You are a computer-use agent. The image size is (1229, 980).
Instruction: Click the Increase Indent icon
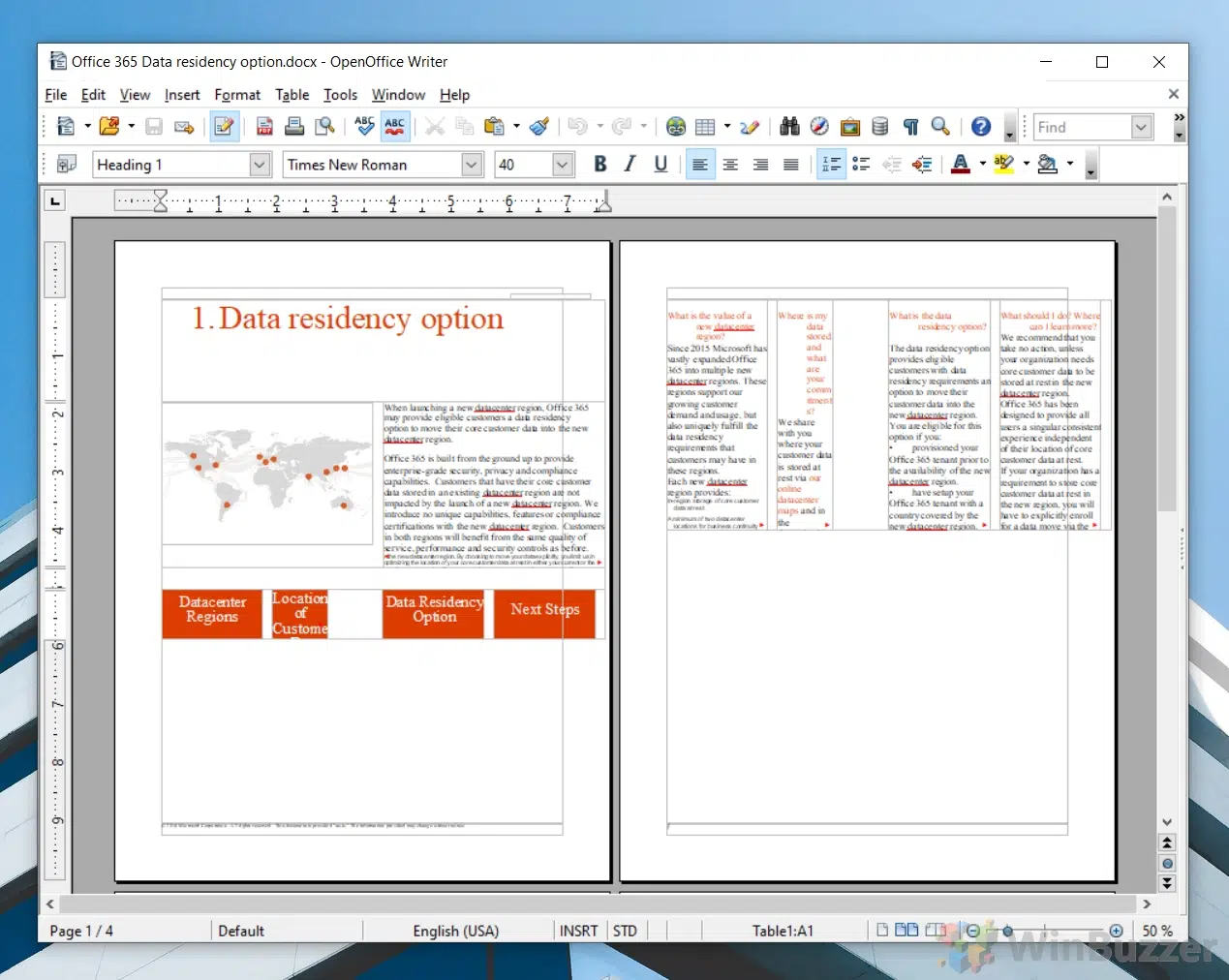[922, 165]
